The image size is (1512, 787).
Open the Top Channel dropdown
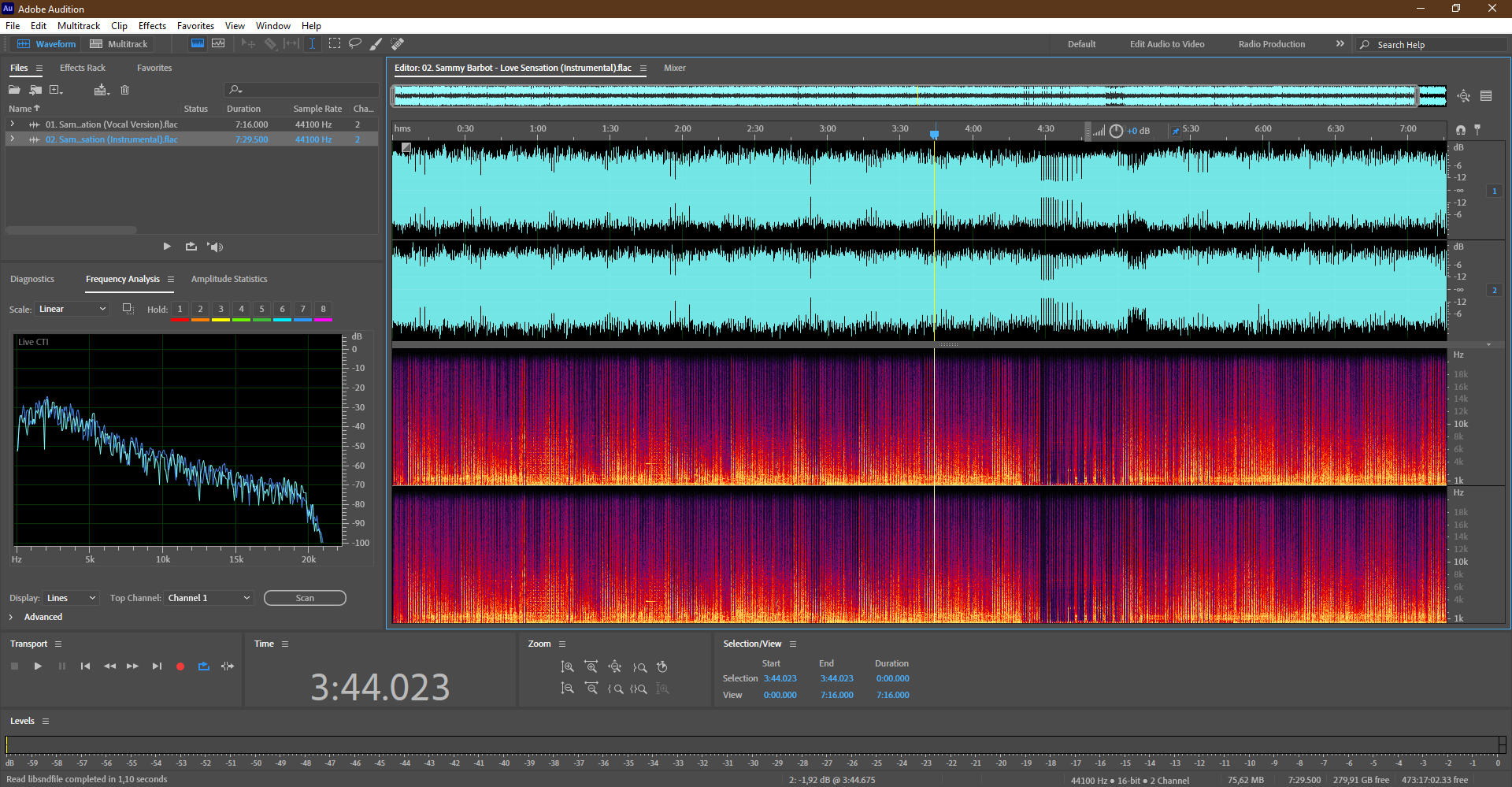[209, 598]
